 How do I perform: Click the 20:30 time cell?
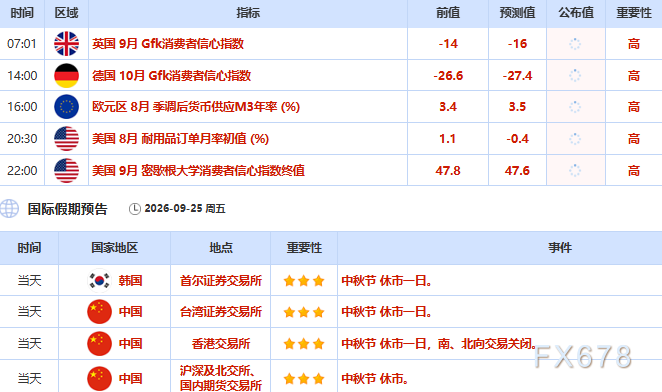(x=22, y=139)
